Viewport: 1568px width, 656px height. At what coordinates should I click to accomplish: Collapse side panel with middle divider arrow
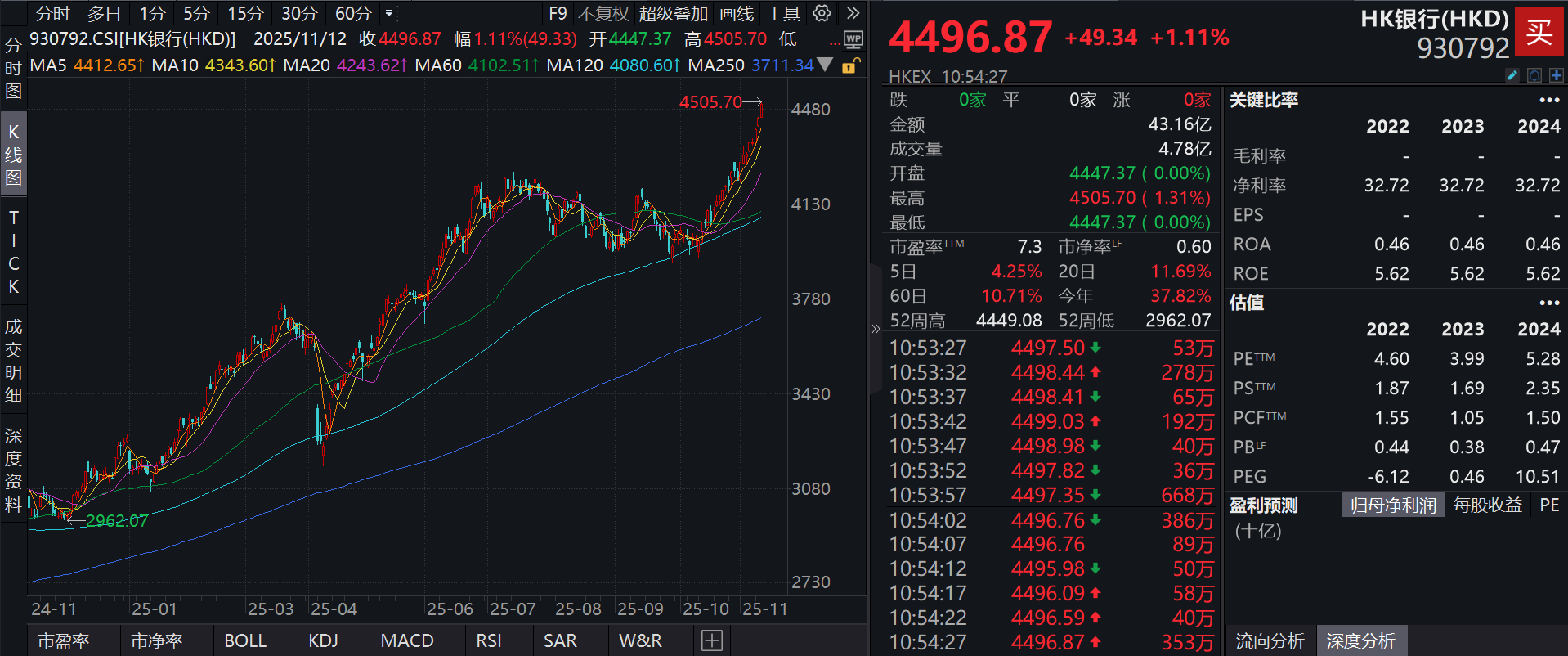876,329
